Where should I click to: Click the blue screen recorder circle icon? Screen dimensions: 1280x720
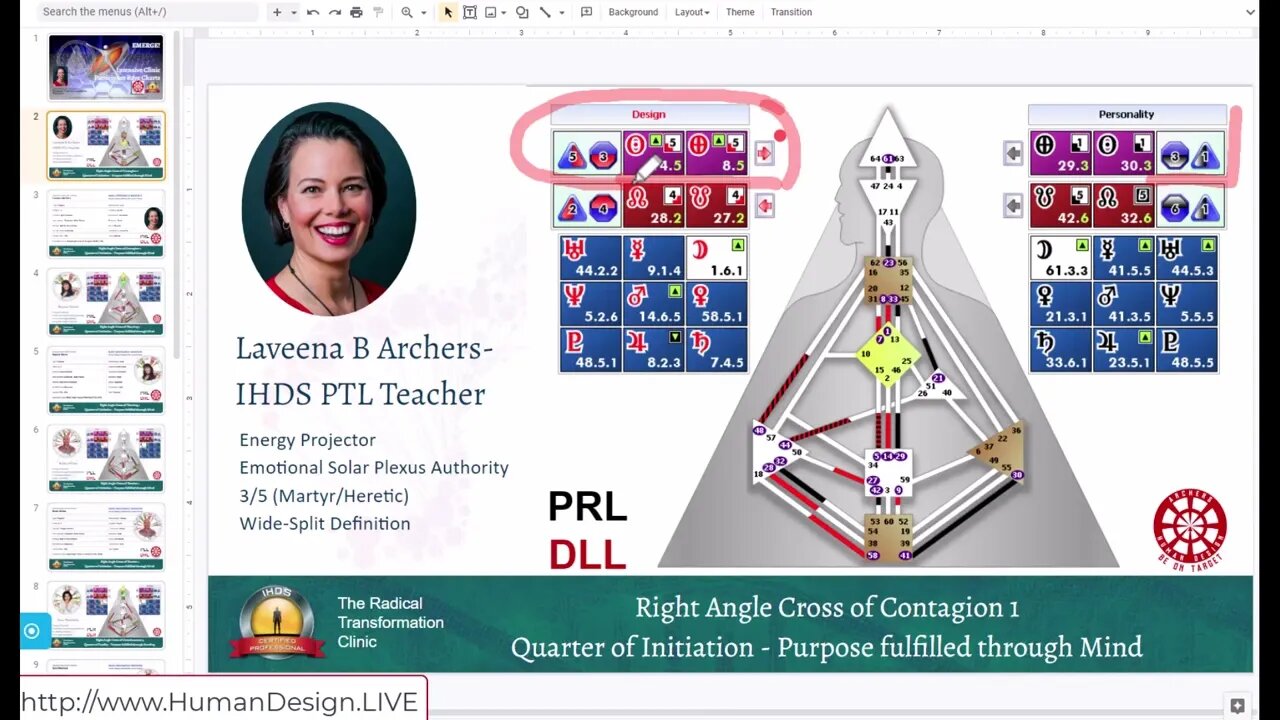click(x=32, y=631)
